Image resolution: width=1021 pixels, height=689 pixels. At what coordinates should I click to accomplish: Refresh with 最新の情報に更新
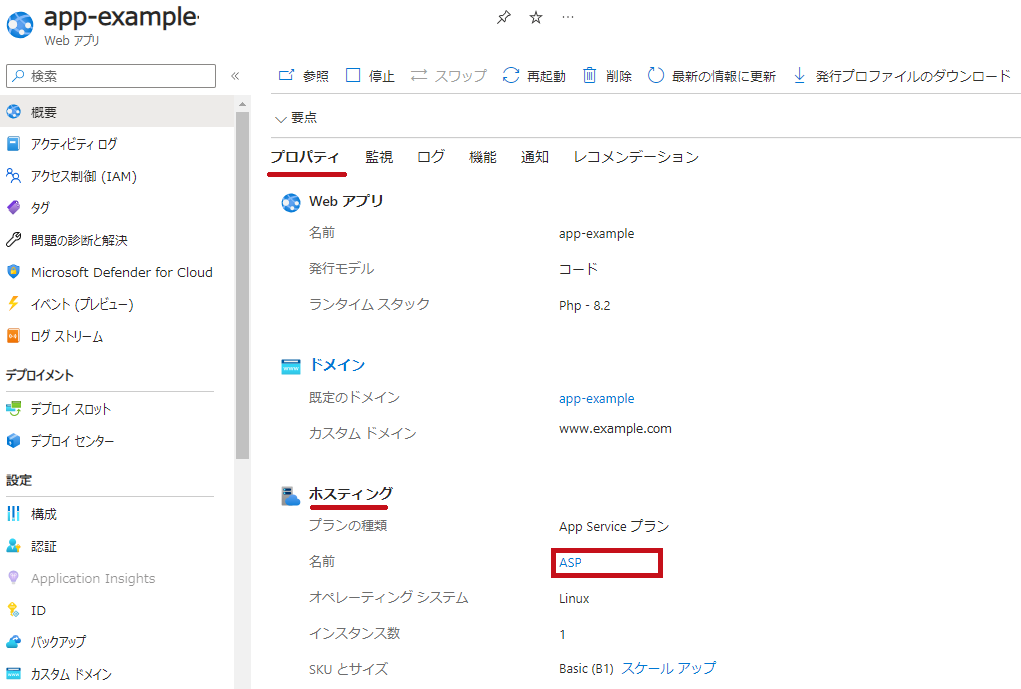(x=712, y=76)
